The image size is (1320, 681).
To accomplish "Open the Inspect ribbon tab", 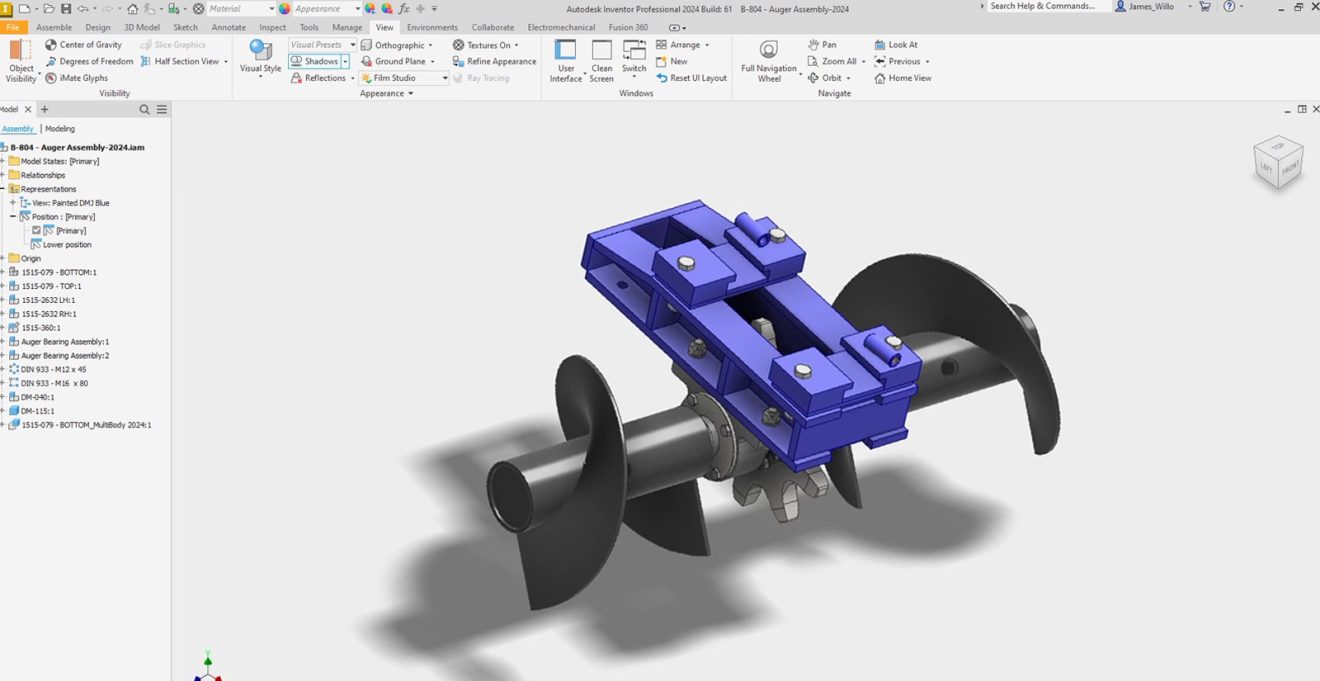I will click(272, 27).
